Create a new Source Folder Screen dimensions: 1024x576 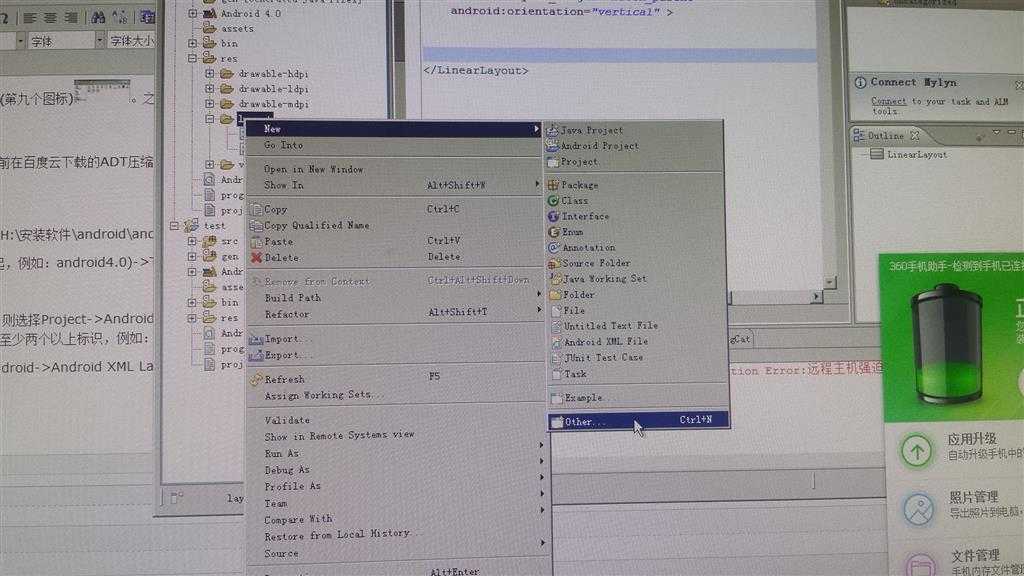[635, 263]
